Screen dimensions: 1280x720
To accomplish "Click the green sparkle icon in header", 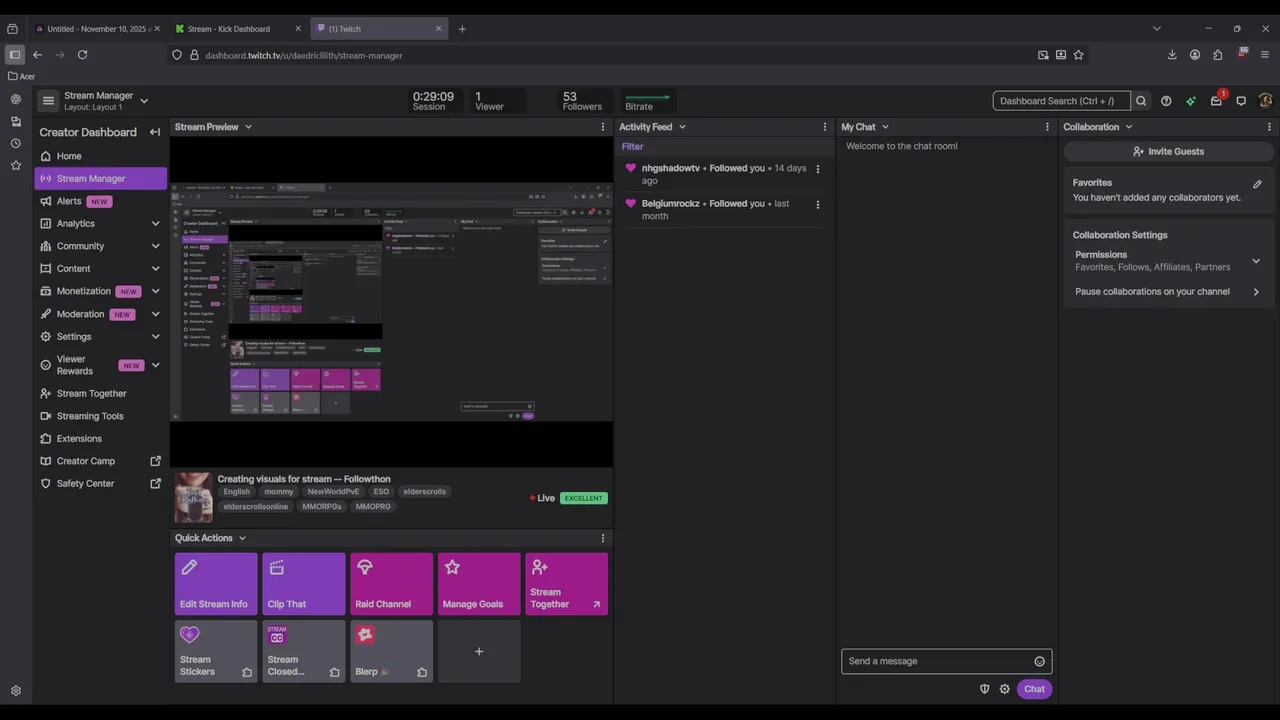I will [x=1191, y=101].
